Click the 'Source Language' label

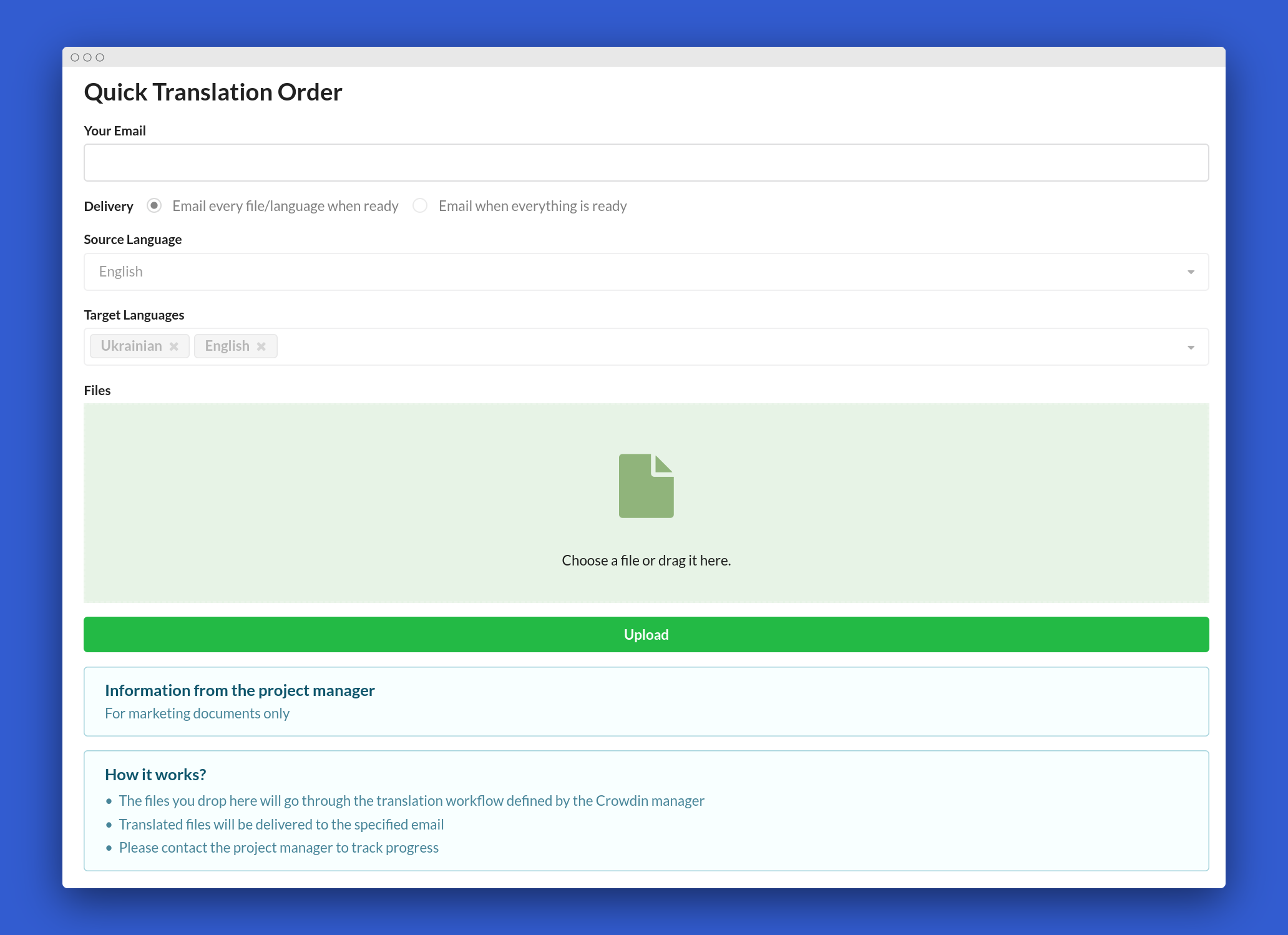(133, 240)
